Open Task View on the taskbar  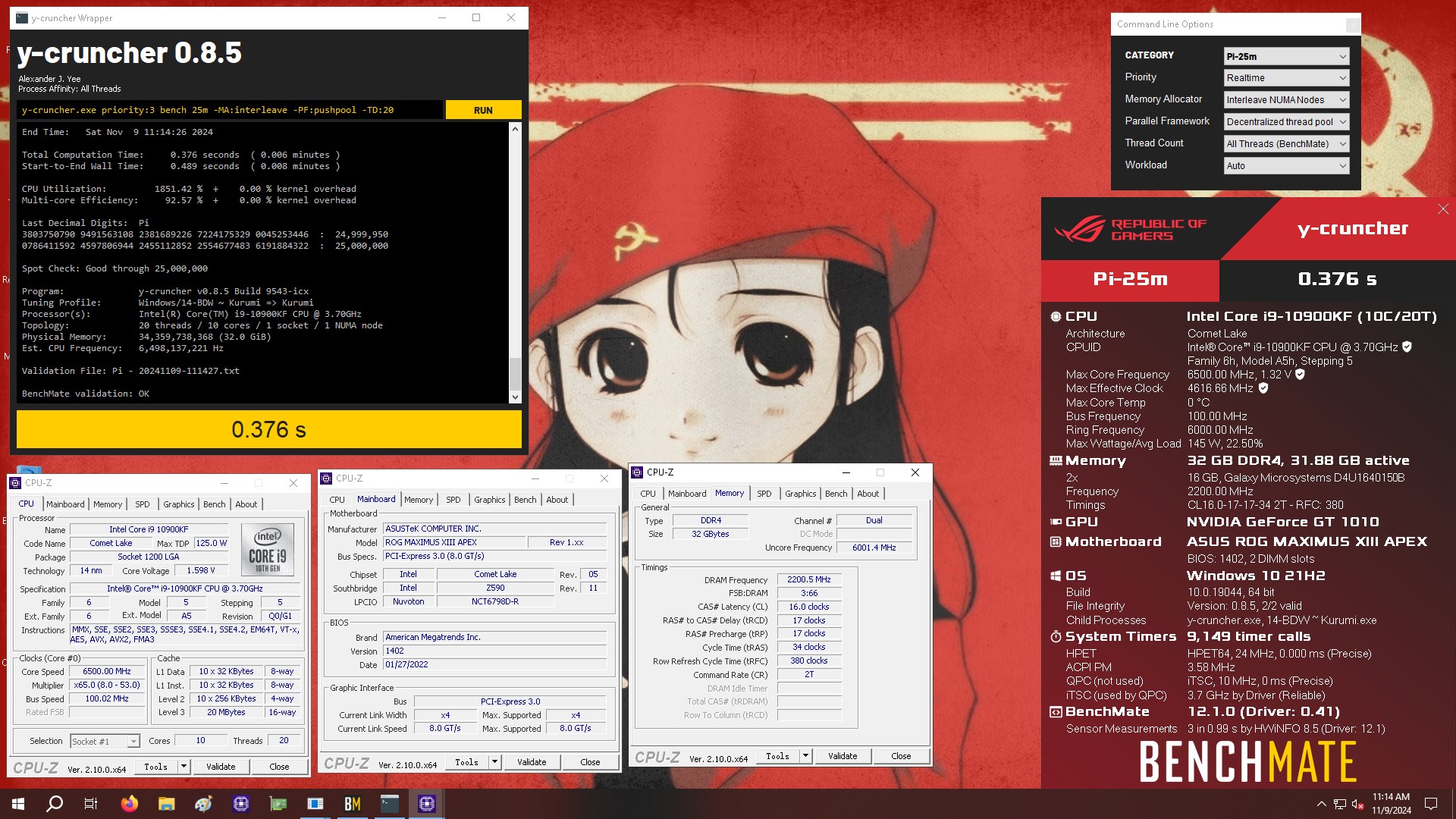coord(91,804)
